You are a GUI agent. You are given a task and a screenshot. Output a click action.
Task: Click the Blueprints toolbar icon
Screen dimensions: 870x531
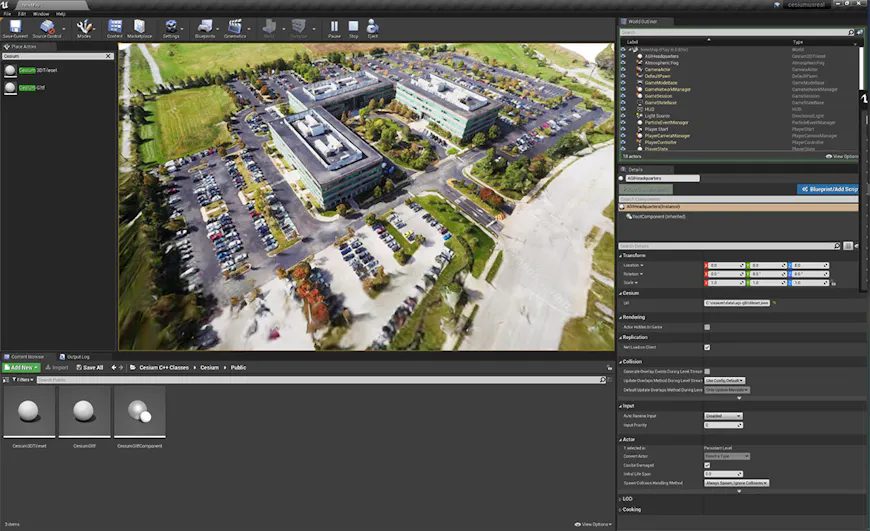pyautogui.click(x=205, y=28)
